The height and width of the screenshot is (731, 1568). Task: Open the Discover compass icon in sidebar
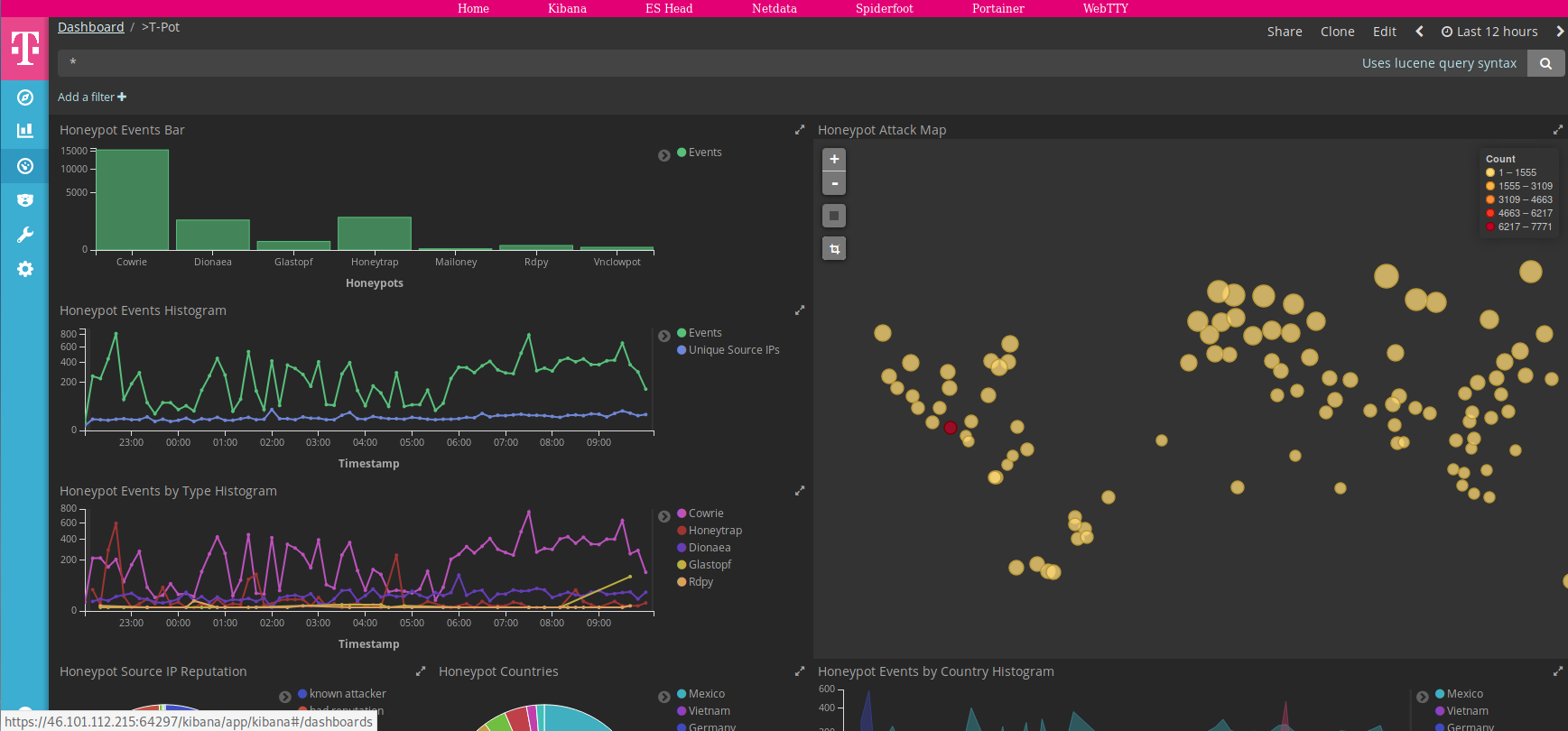pos(25,97)
